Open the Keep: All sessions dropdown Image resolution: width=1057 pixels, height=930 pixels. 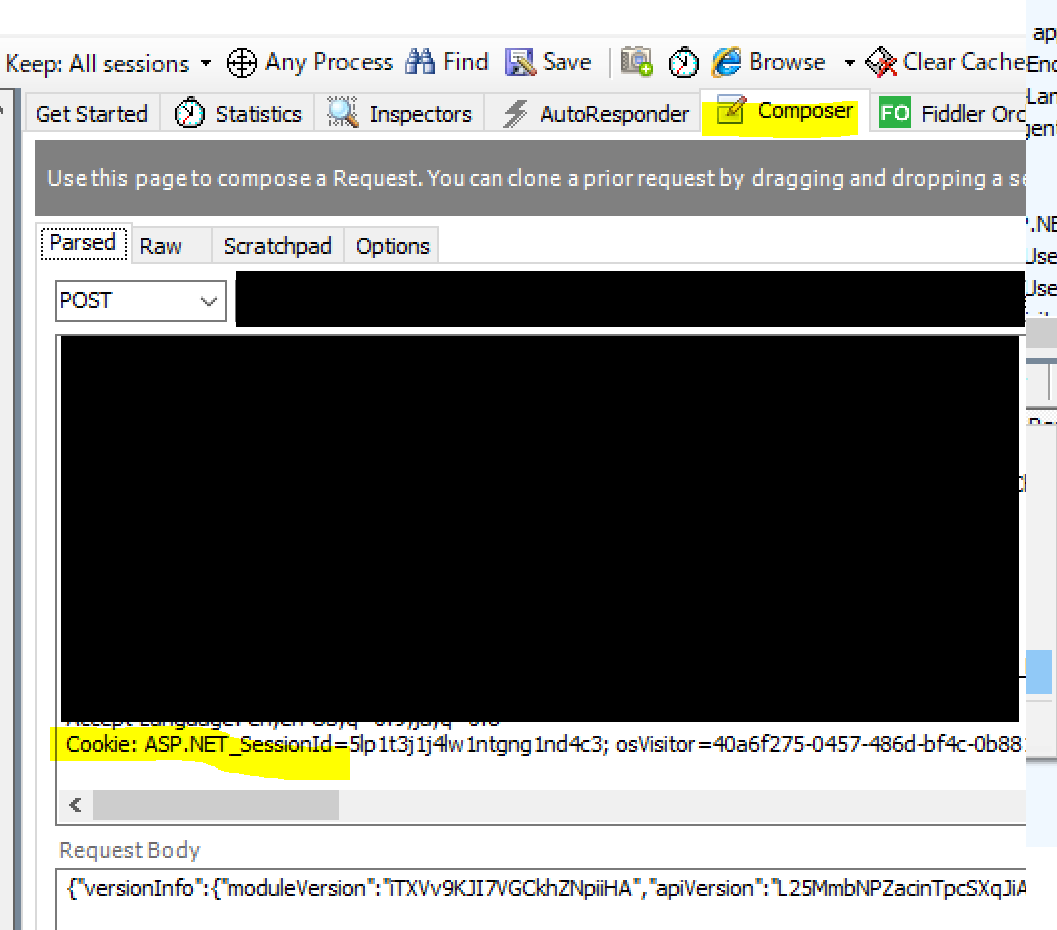[x=108, y=63]
